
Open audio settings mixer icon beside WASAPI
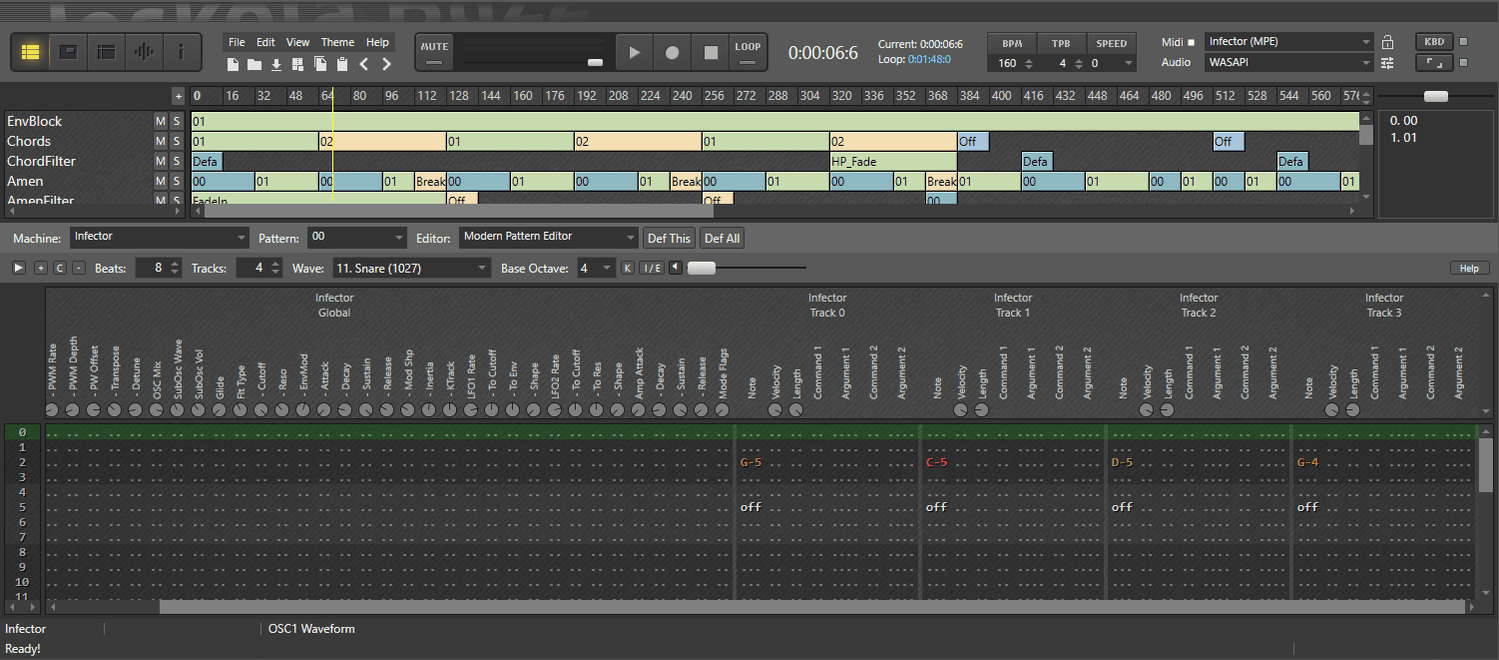[x=1387, y=62]
